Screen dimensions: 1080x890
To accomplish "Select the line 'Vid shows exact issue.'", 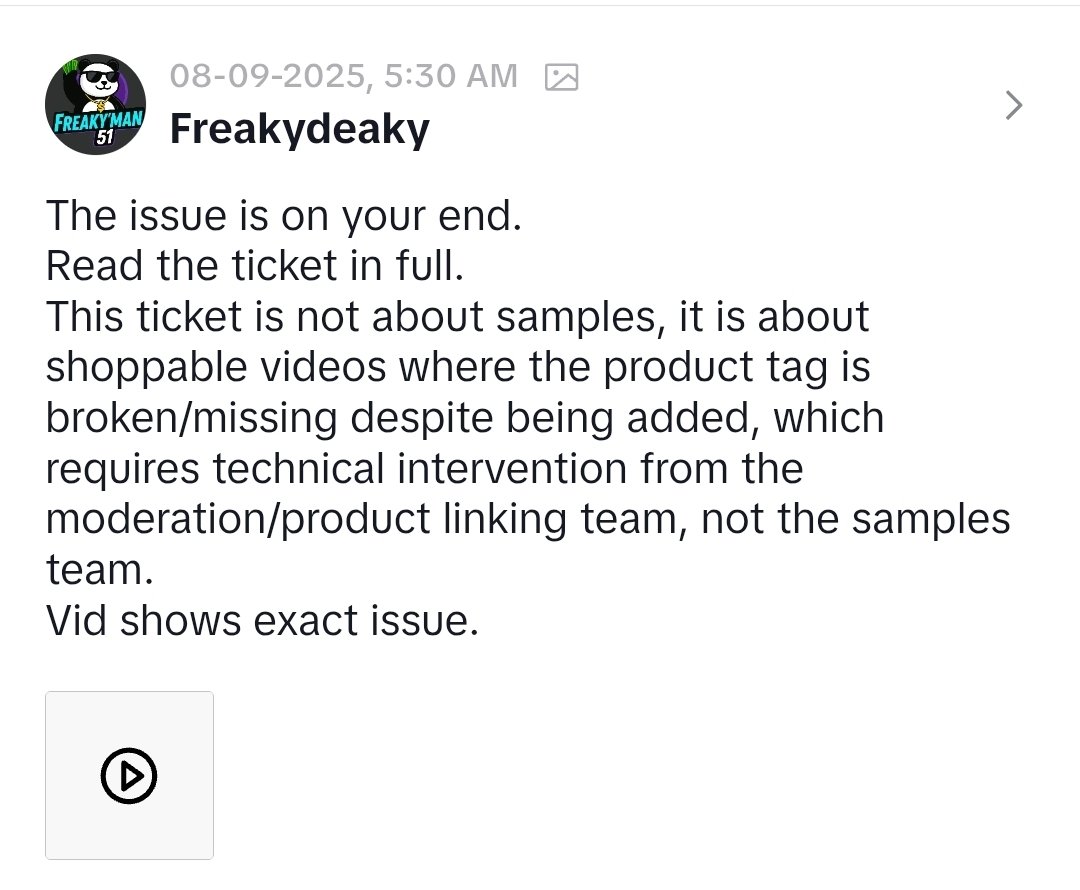I will [262, 621].
